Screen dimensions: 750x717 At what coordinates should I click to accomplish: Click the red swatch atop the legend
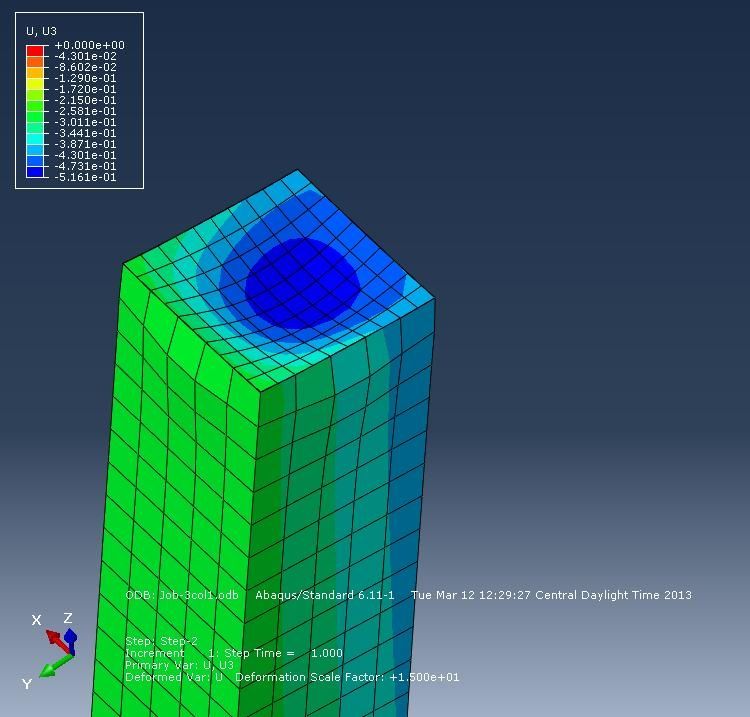point(34,46)
